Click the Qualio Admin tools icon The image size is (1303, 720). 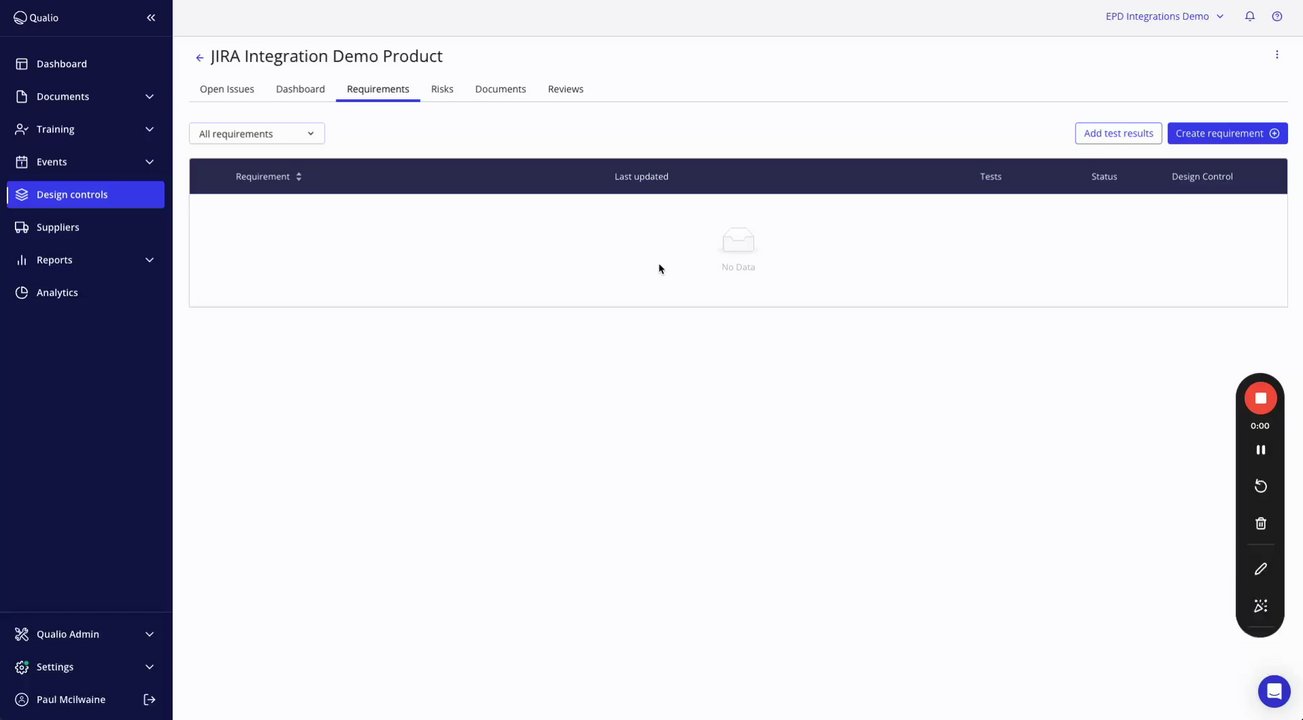[x=22, y=634]
